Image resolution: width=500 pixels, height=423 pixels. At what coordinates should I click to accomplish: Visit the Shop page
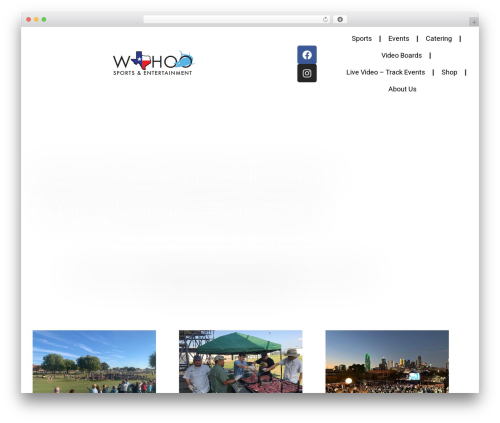[x=449, y=72]
